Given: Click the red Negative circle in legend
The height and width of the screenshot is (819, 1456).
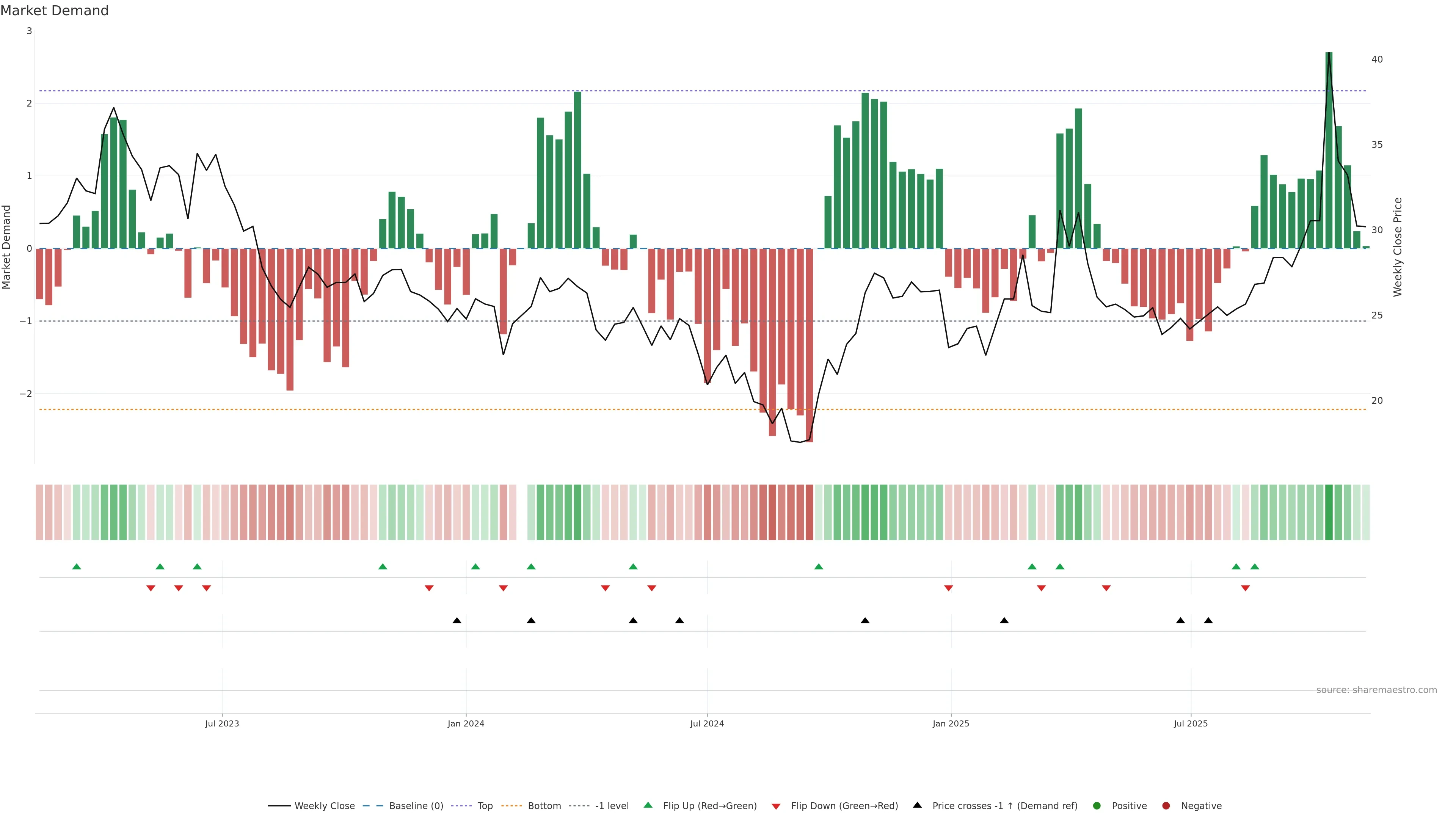Looking at the screenshot, I should [1166, 806].
